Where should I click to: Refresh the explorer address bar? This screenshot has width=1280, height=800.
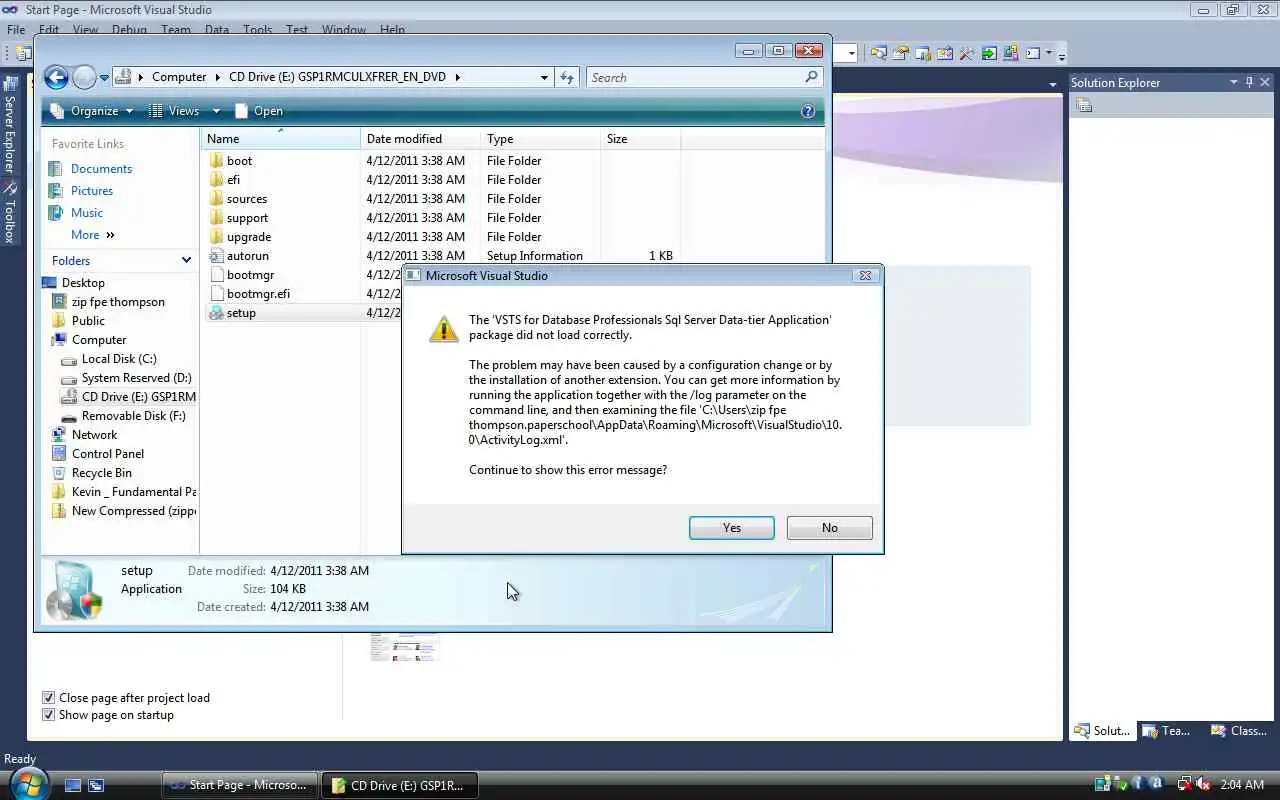click(x=567, y=77)
